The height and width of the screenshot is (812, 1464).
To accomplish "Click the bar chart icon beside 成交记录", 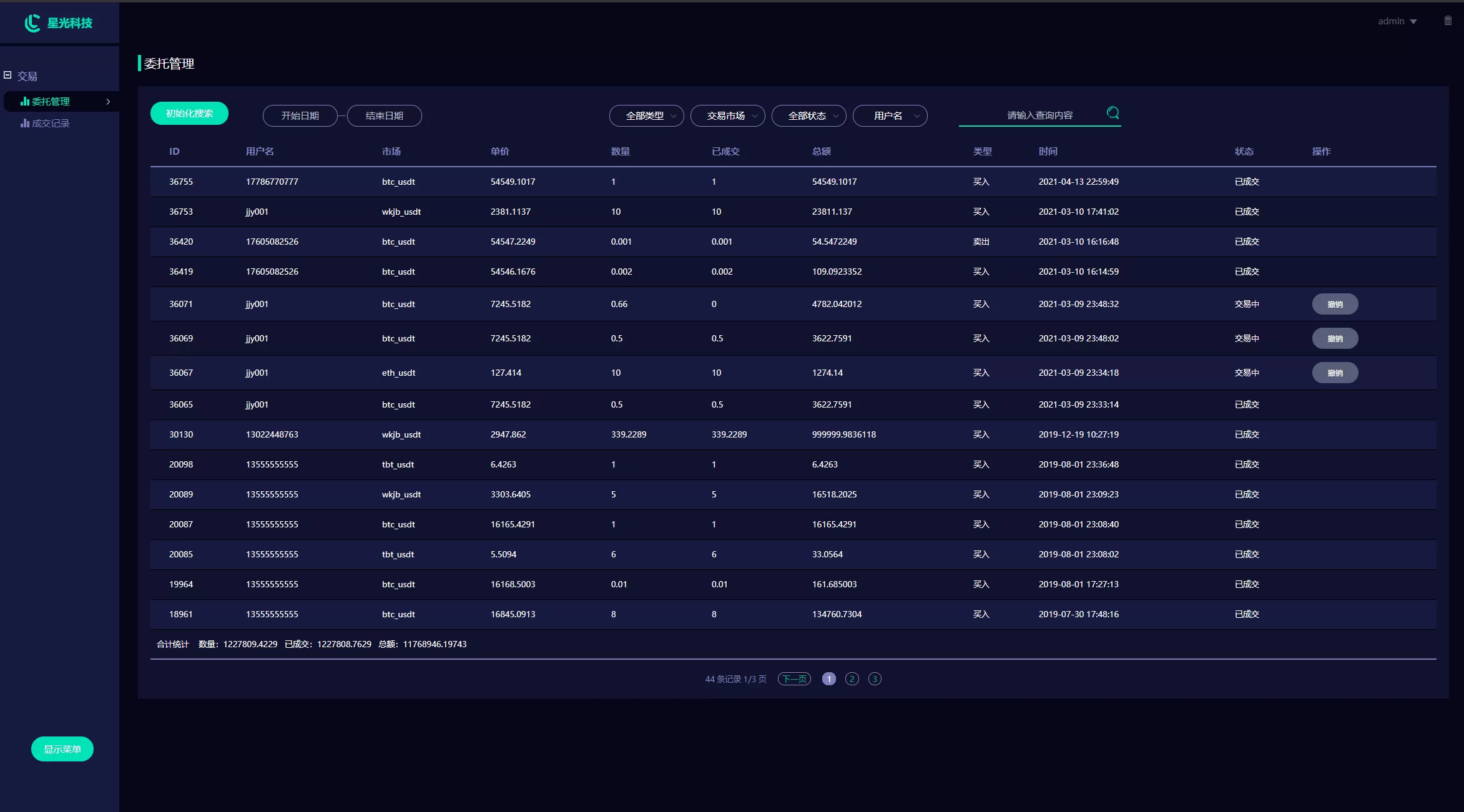I will pyautogui.click(x=25, y=123).
